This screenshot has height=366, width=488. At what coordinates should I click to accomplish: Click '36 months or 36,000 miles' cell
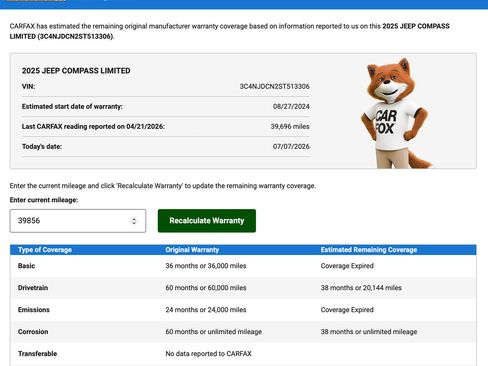click(x=206, y=266)
